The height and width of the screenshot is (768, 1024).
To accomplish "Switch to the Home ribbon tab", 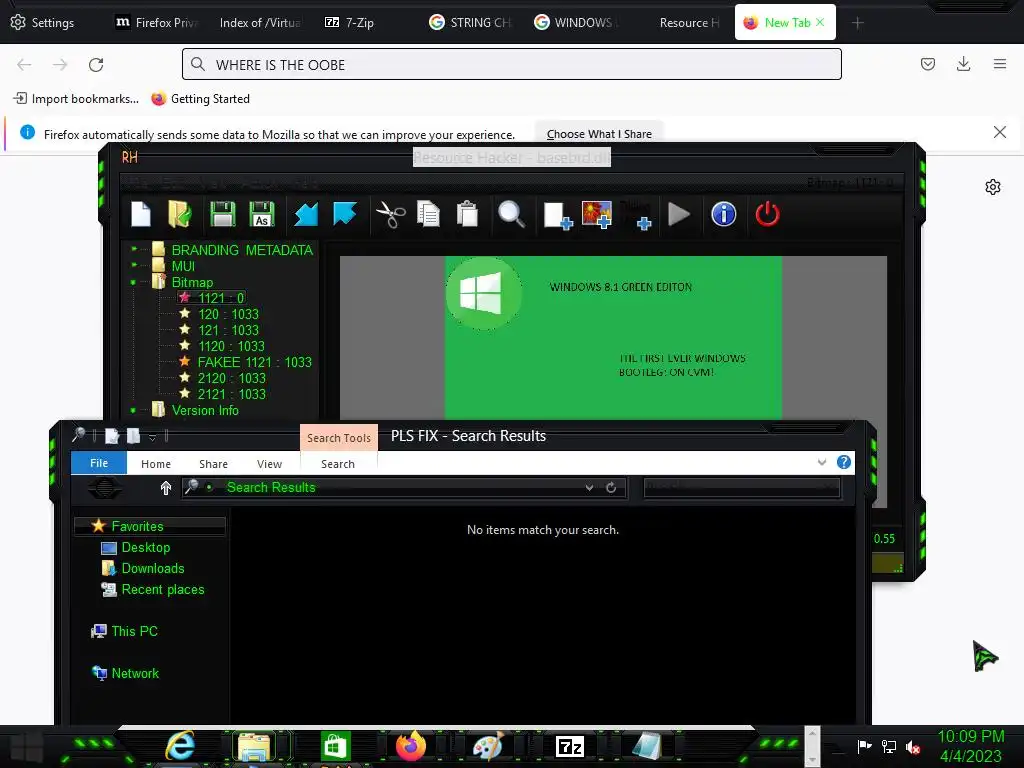I will click(155, 464).
